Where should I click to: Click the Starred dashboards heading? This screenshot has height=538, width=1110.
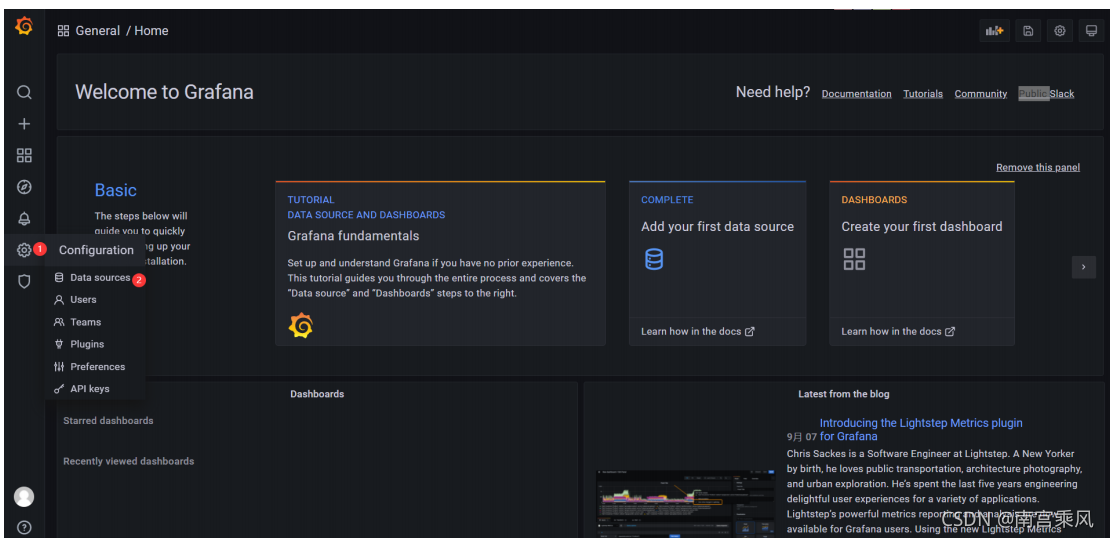(108, 420)
